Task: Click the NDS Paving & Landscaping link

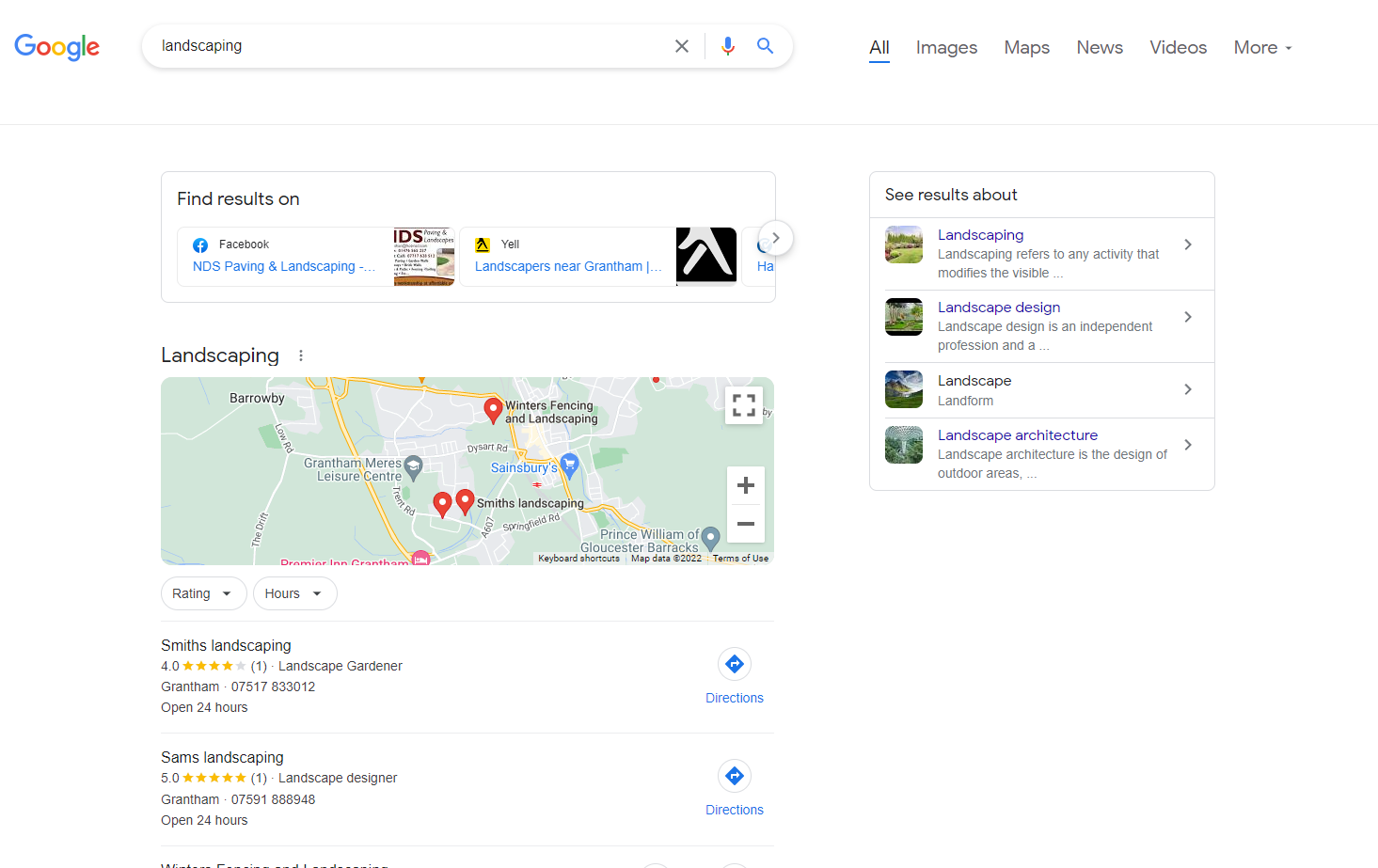Action: point(282,266)
